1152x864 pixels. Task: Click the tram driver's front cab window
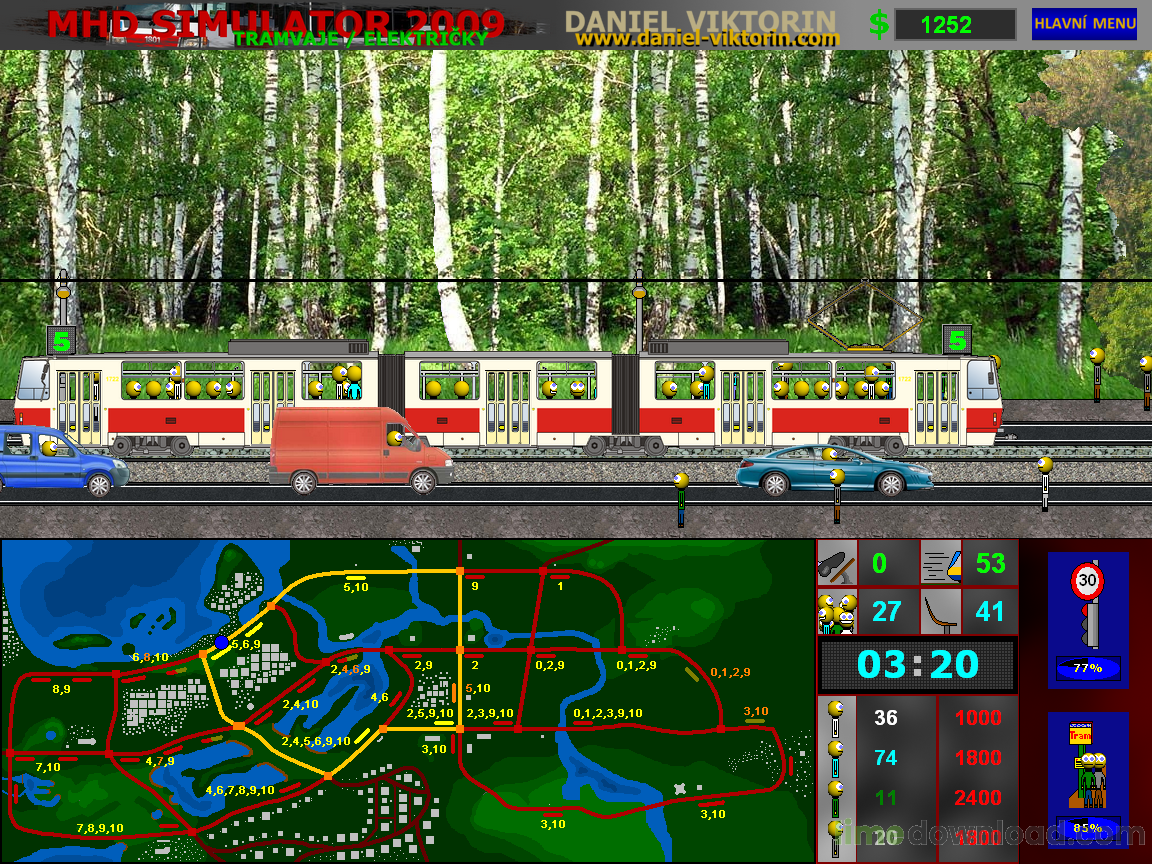(982, 378)
